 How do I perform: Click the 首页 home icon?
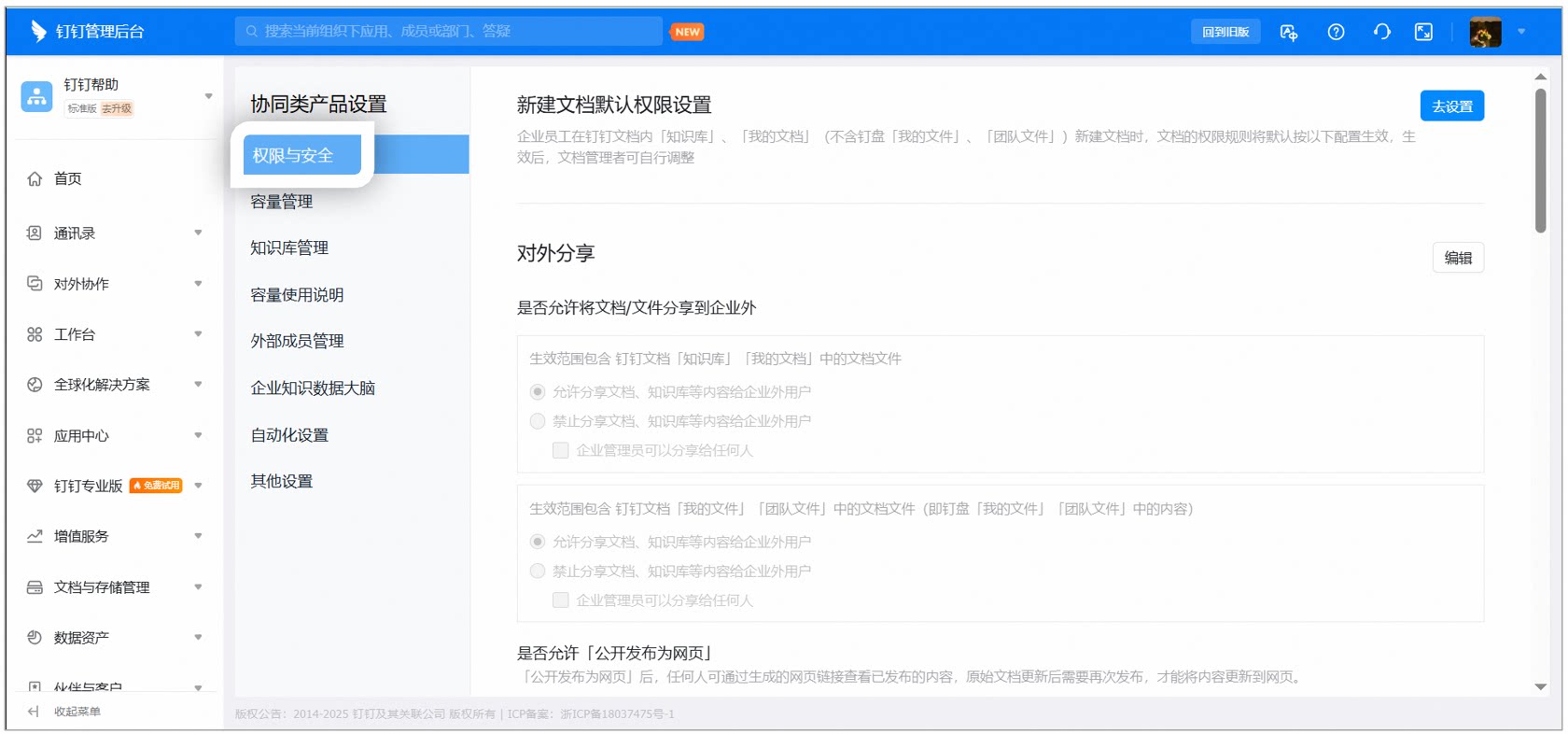tap(35, 178)
